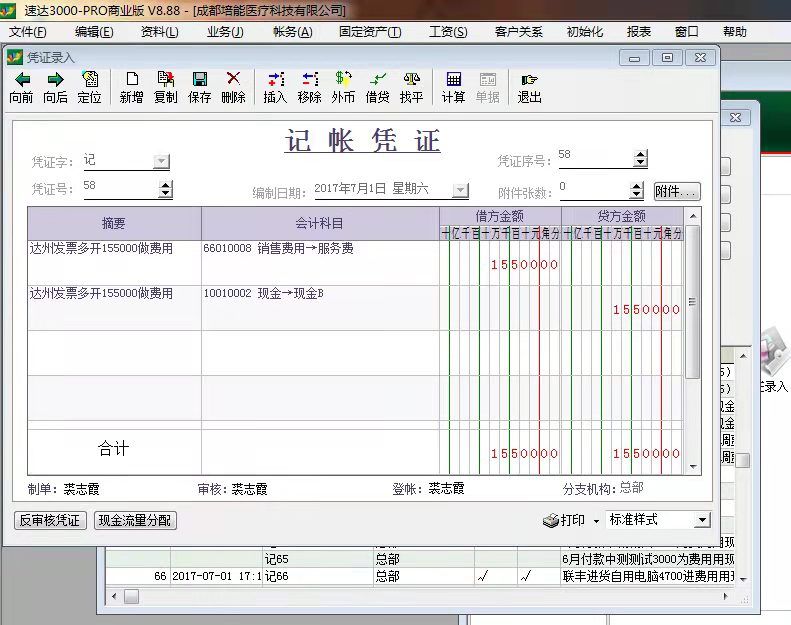
Task: Open the 帐务(A) menu
Action: (292, 32)
